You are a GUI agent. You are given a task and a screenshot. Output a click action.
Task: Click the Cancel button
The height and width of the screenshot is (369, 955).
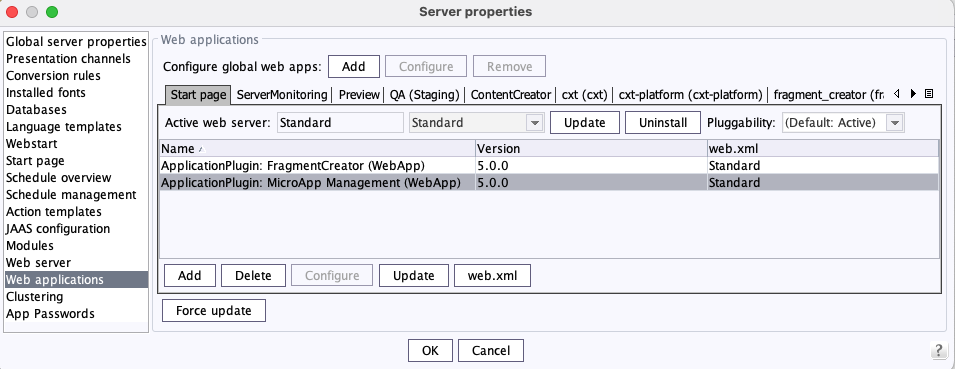(491, 351)
